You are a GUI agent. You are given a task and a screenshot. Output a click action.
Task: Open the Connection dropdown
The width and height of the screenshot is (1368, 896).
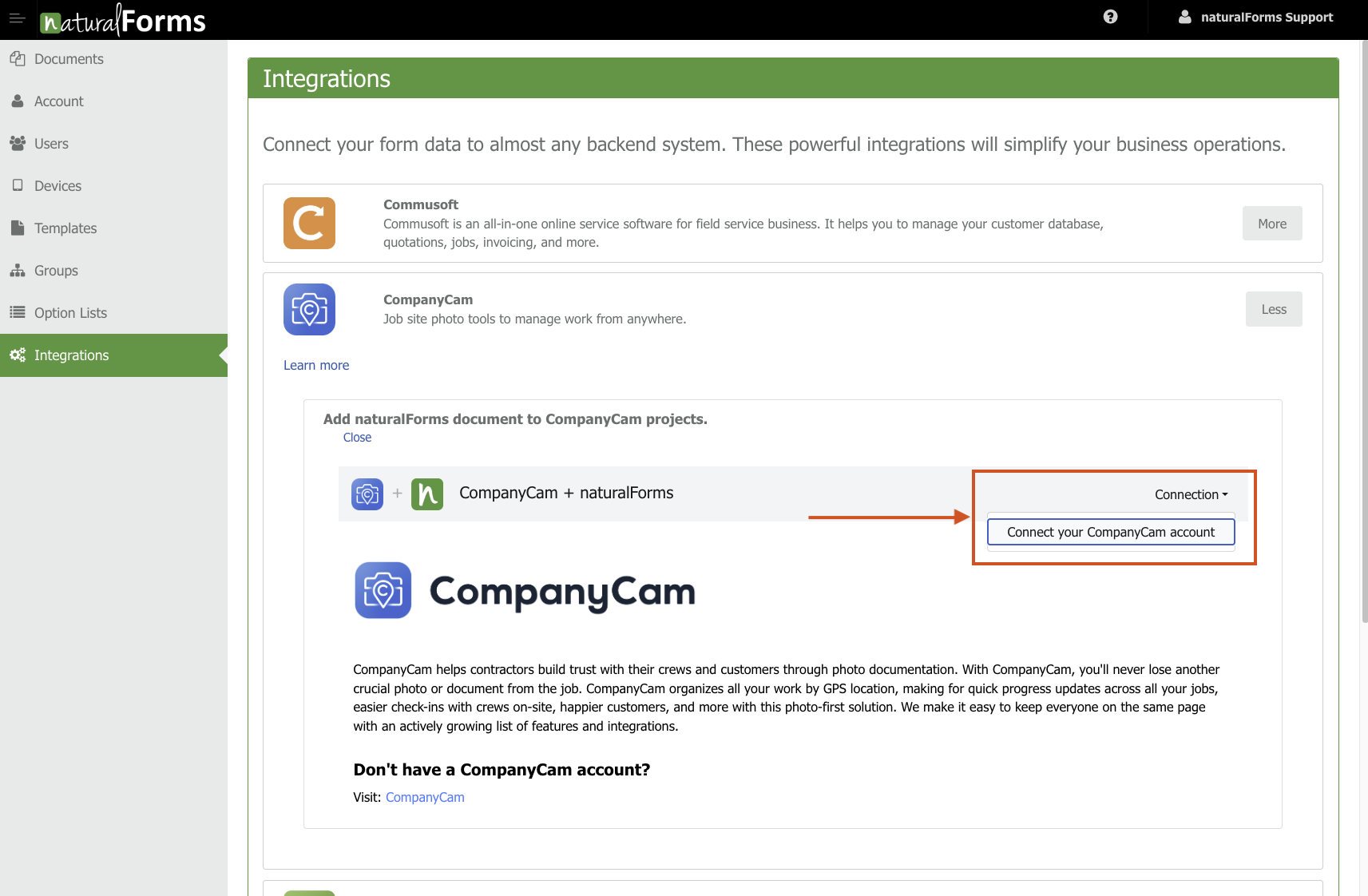[x=1191, y=494]
